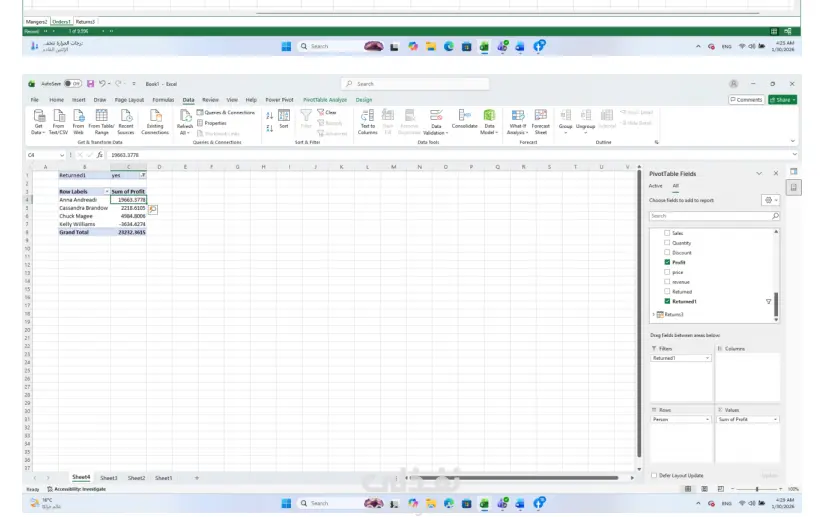Undo the last action

tap(102, 84)
